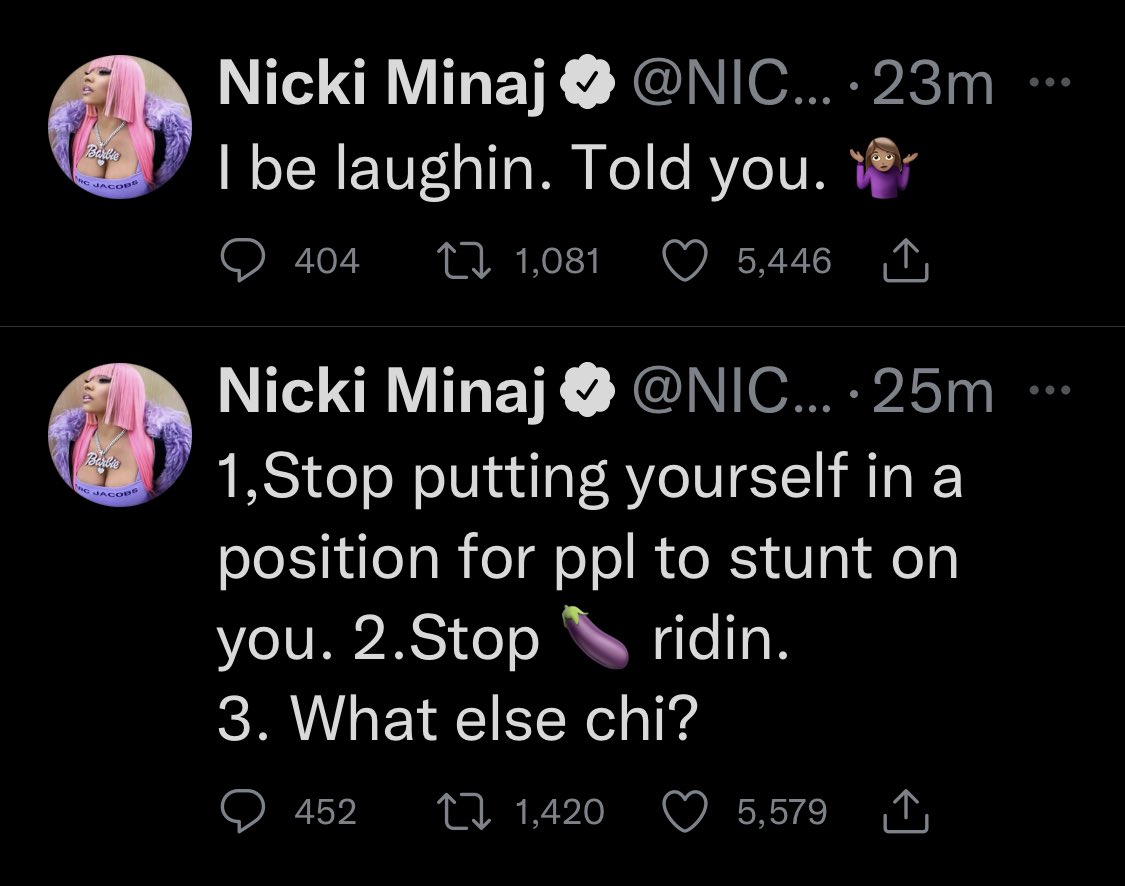Image resolution: width=1125 pixels, height=886 pixels.
Task: Click the 23m timestamp
Action: click(932, 86)
